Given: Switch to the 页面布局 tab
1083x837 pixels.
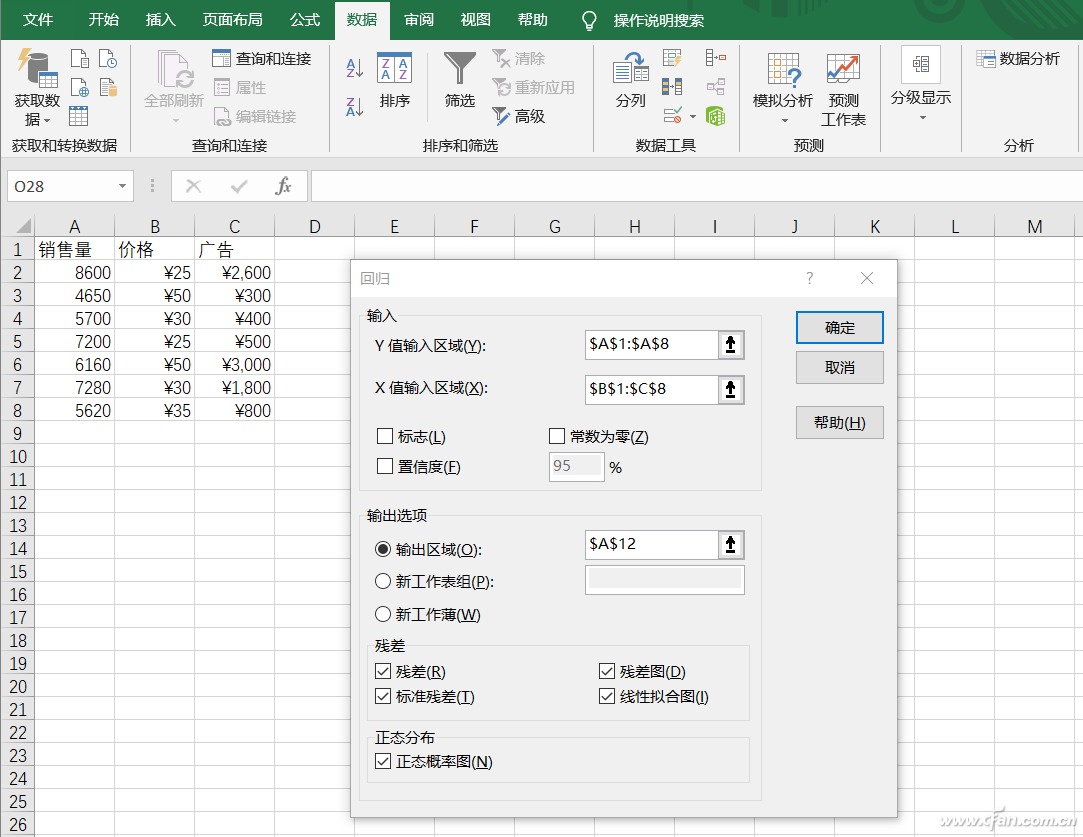Looking at the screenshot, I should [233, 20].
